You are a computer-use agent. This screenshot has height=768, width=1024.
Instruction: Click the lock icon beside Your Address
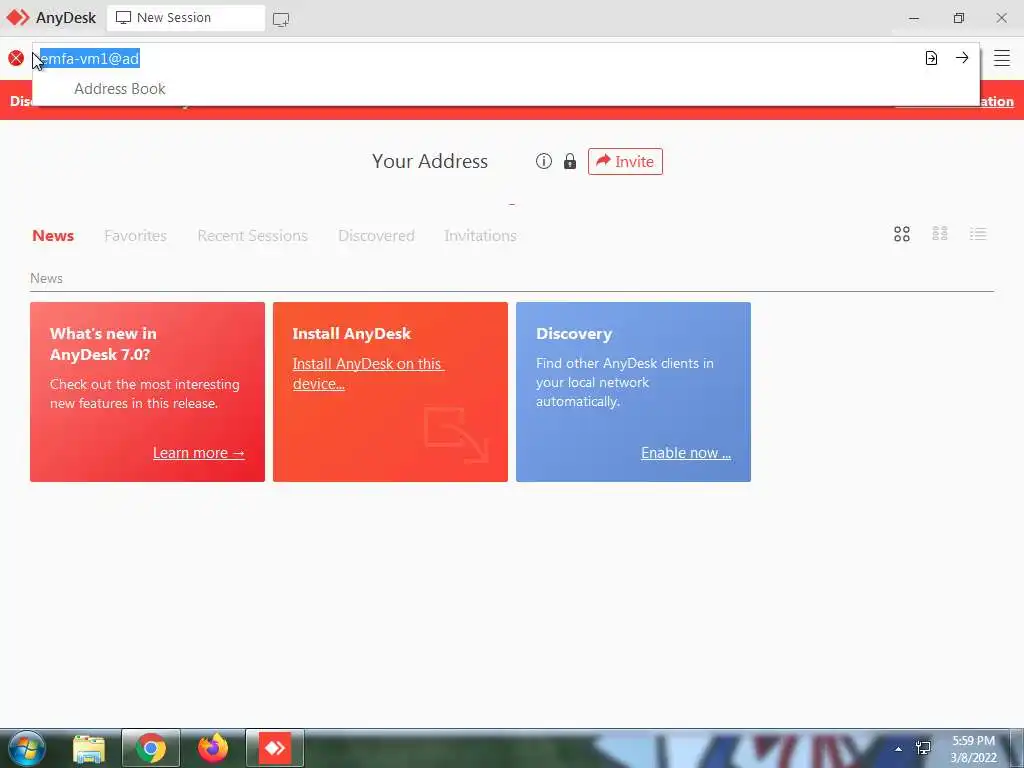570,161
